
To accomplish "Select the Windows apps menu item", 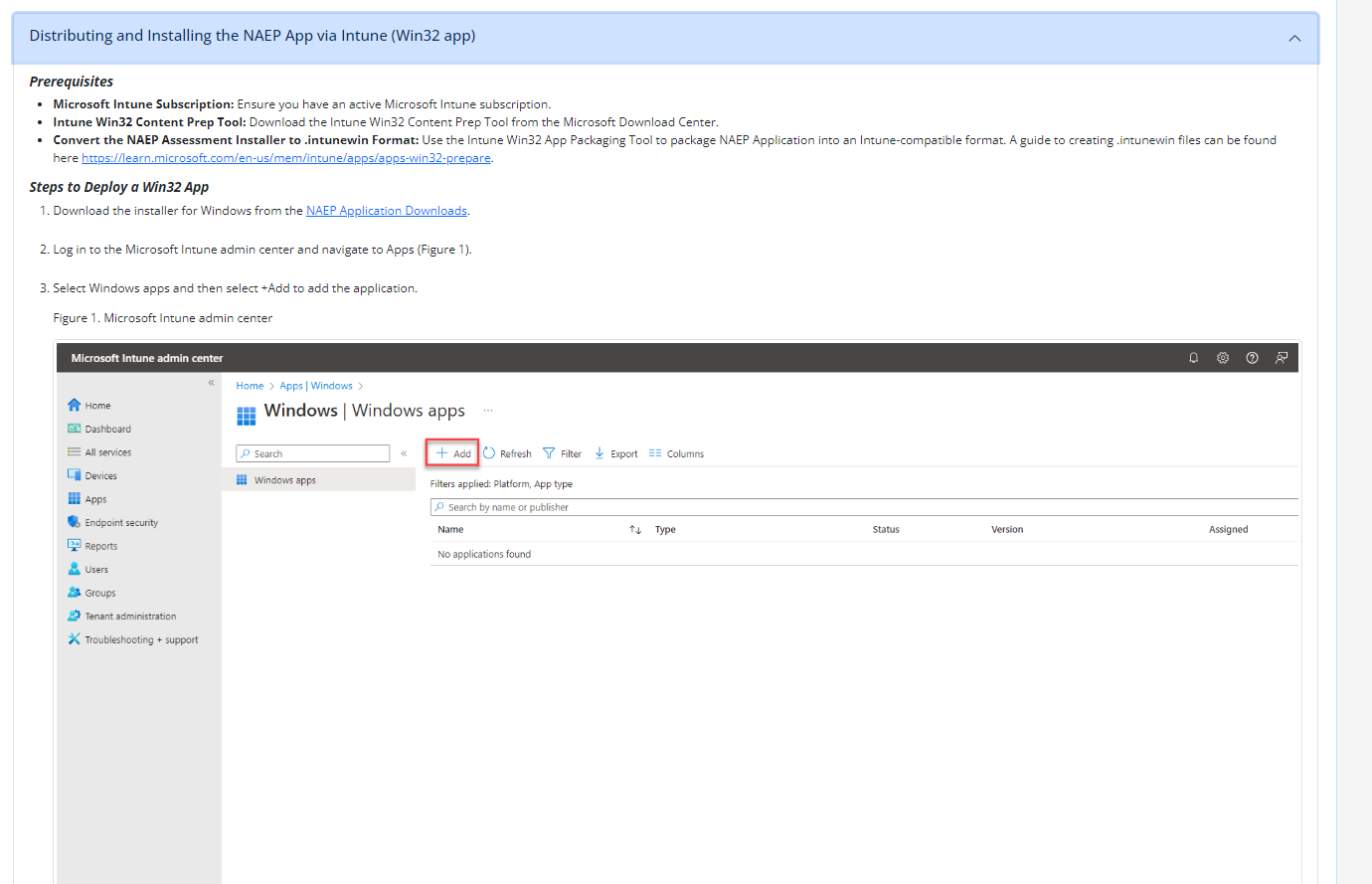I will 318,480.
